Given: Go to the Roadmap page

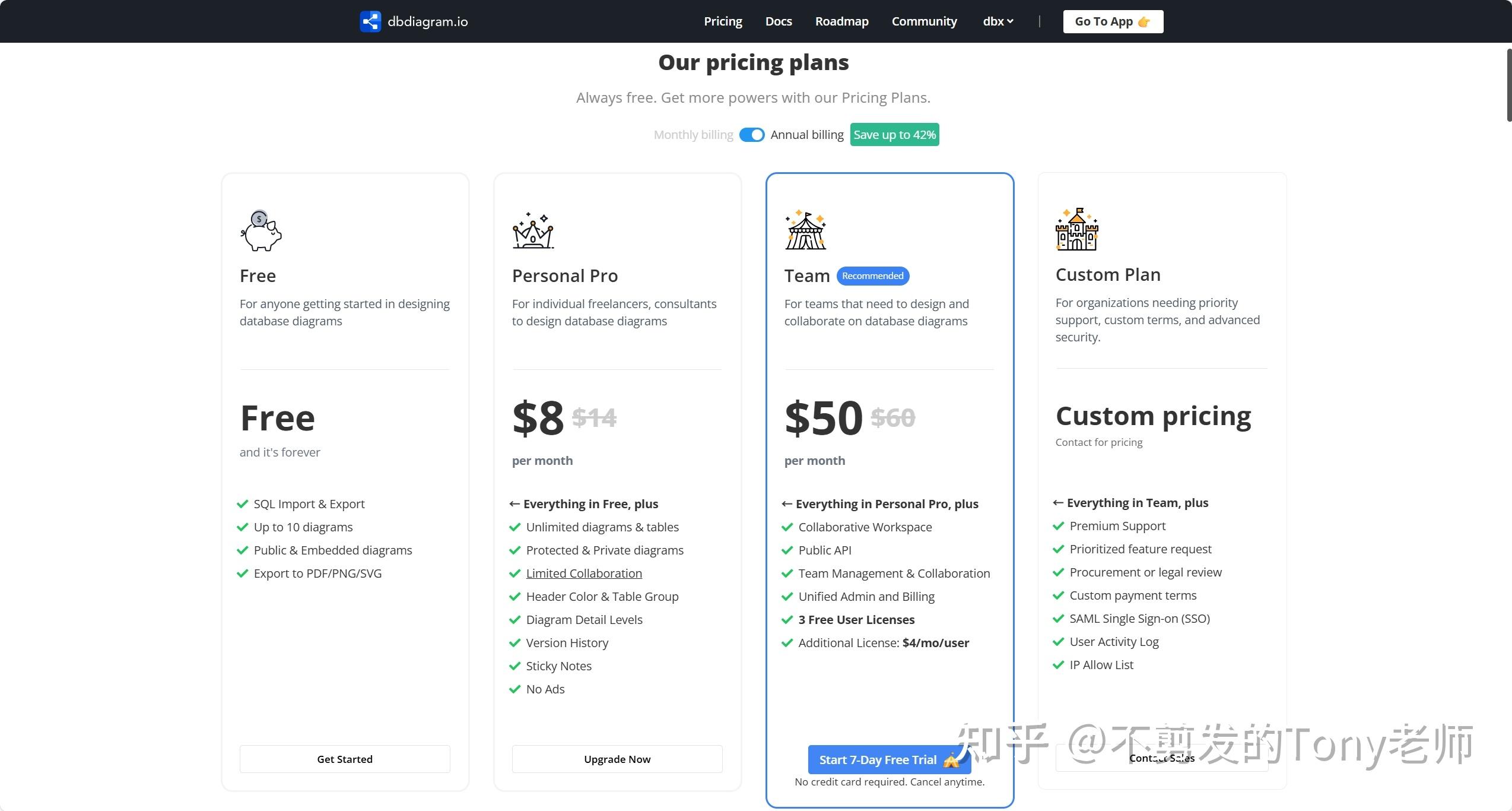Looking at the screenshot, I should 841,21.
